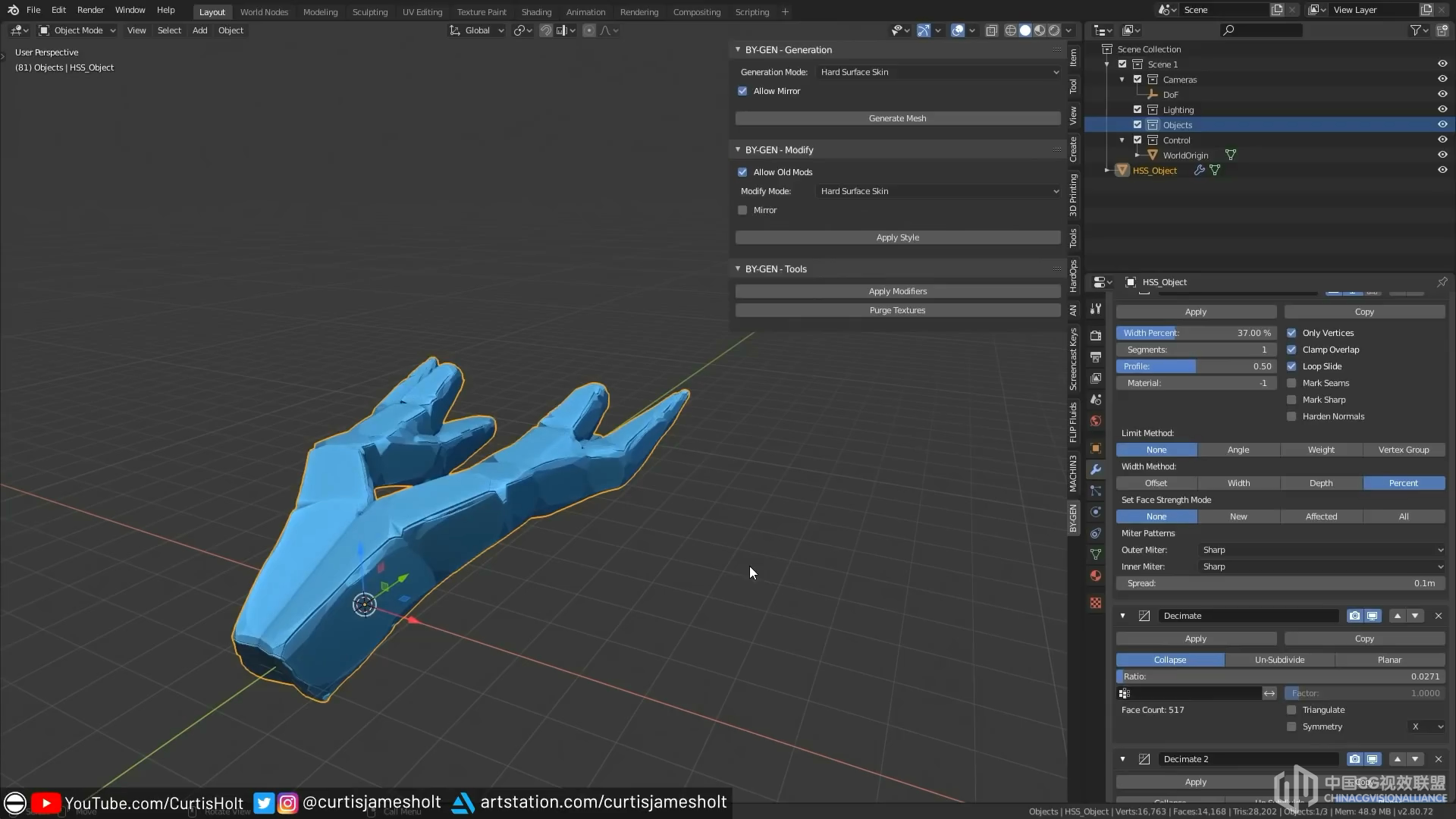The height and width of the screenshot is (819, 1456).
Task: Open Object Constraints properties tab
Action: tap(1096, 533)
